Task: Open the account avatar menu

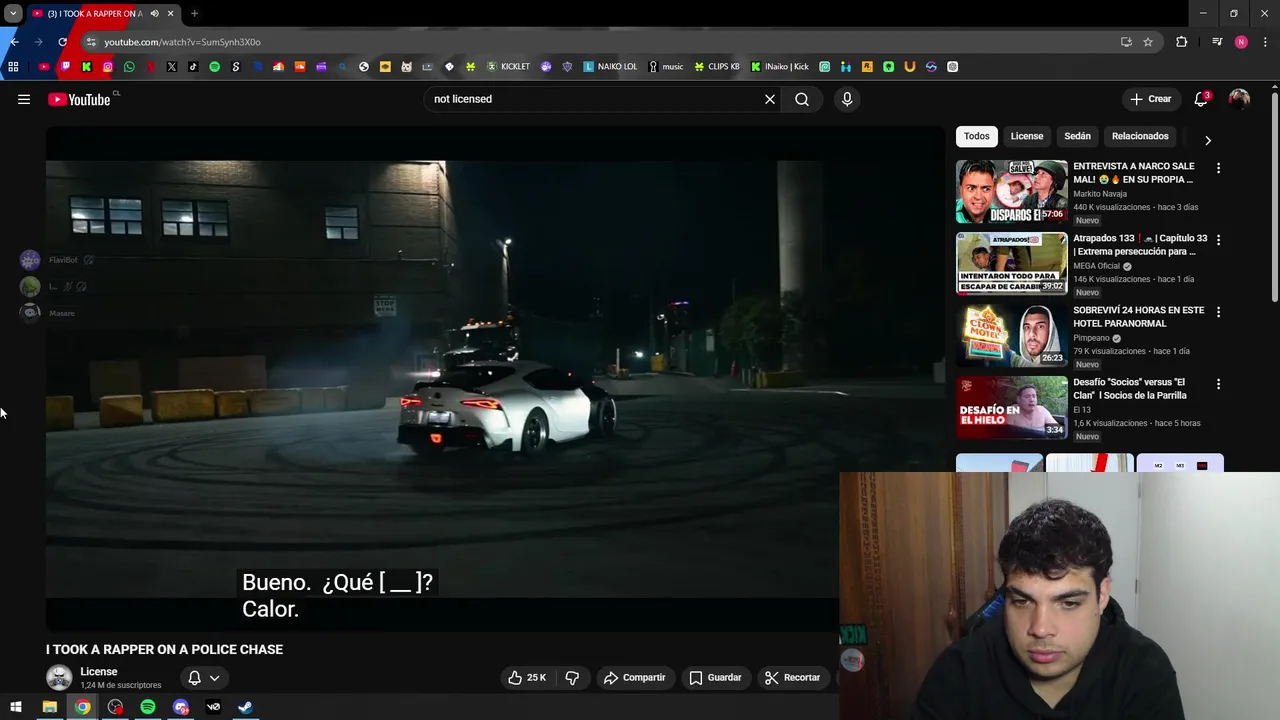Action: click(x=1239, y=99)
